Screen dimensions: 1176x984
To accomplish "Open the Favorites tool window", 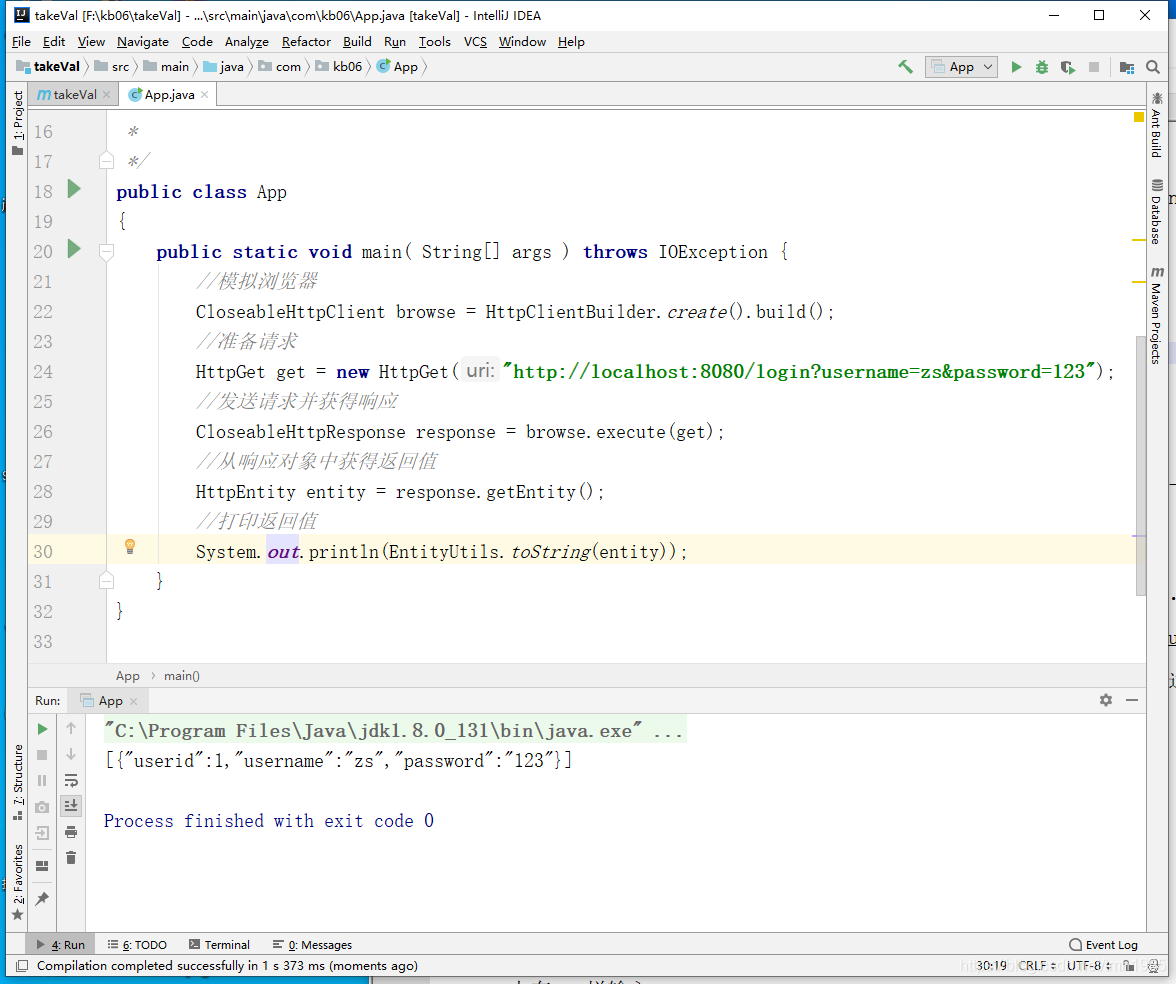I will (x=18, y=882).
